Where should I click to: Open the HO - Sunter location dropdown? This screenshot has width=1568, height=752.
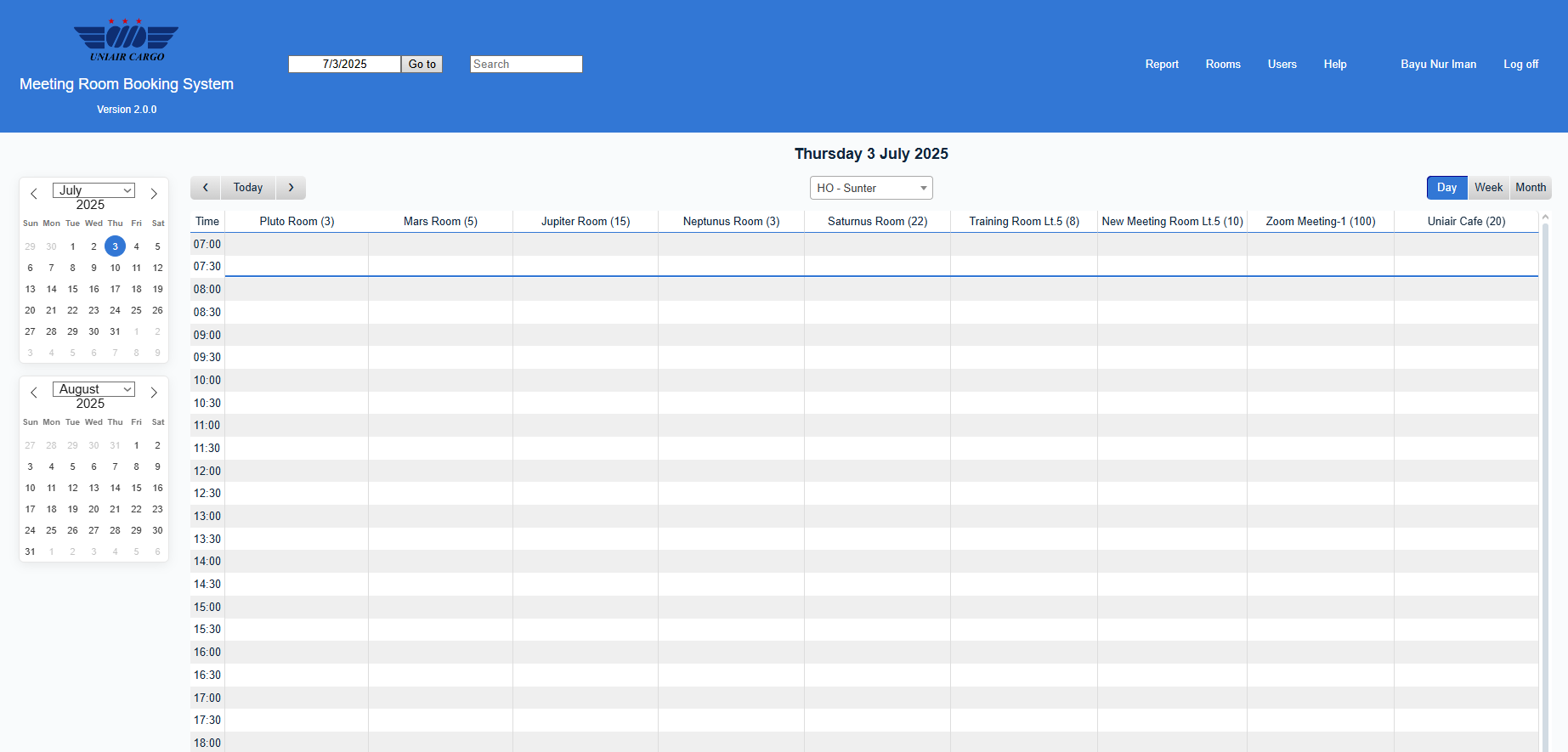click(x=871, y=188)
